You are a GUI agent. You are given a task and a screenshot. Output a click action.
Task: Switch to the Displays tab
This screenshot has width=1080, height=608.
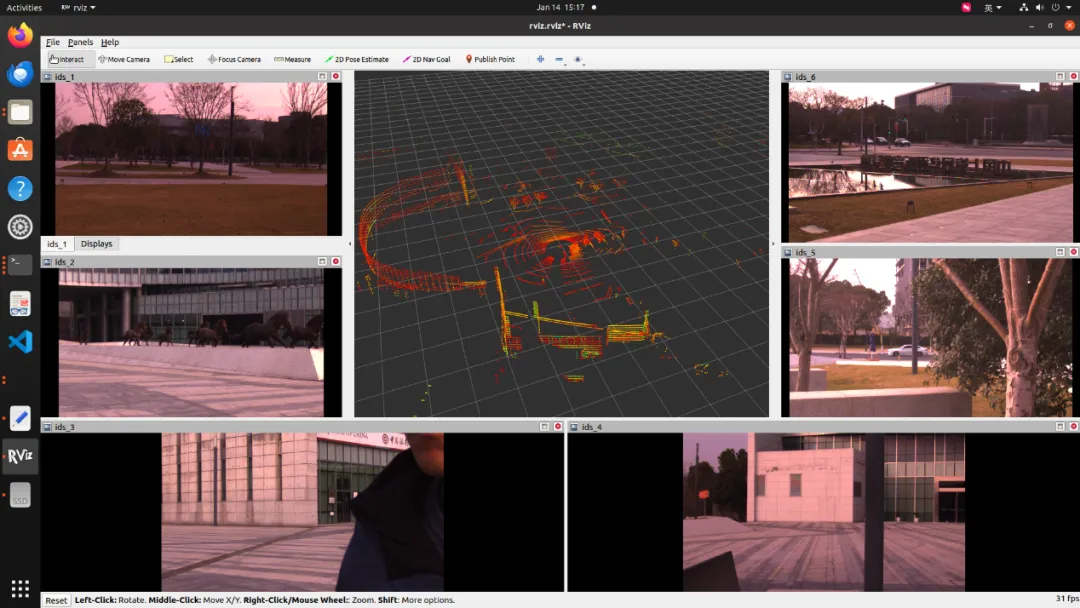point(96,244)
